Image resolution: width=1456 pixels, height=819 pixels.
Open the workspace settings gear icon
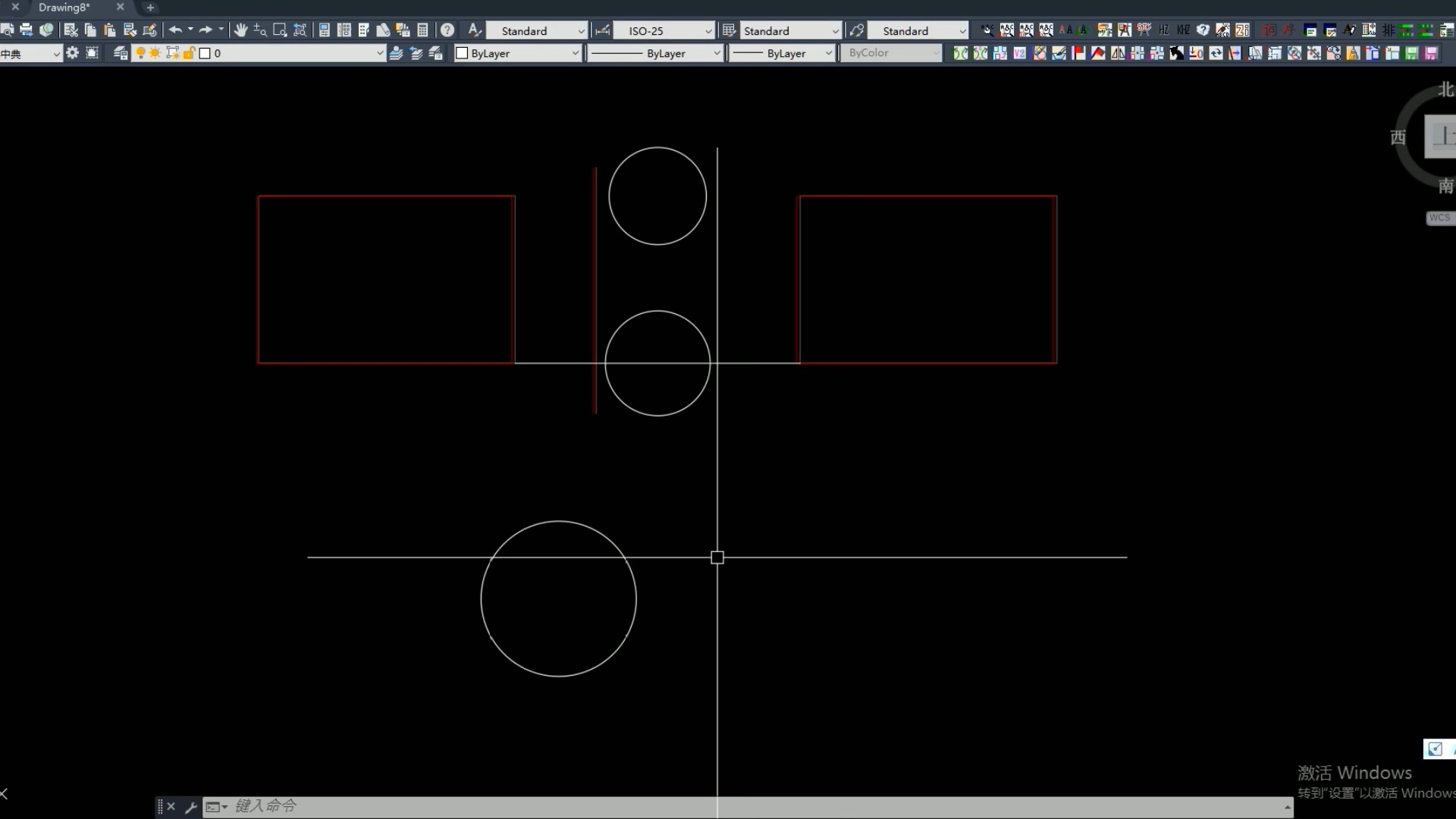[x=72, y=53]
